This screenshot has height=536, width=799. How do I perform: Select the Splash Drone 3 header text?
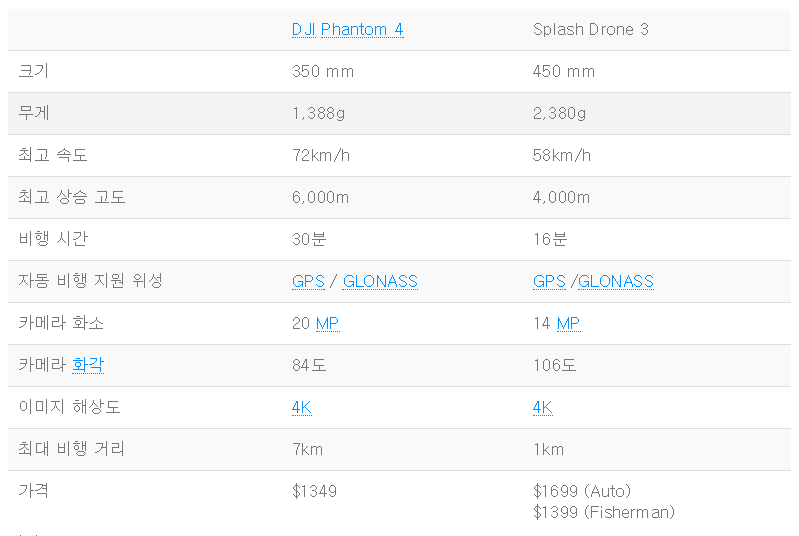pyautogui.click(x=591, y=30)
